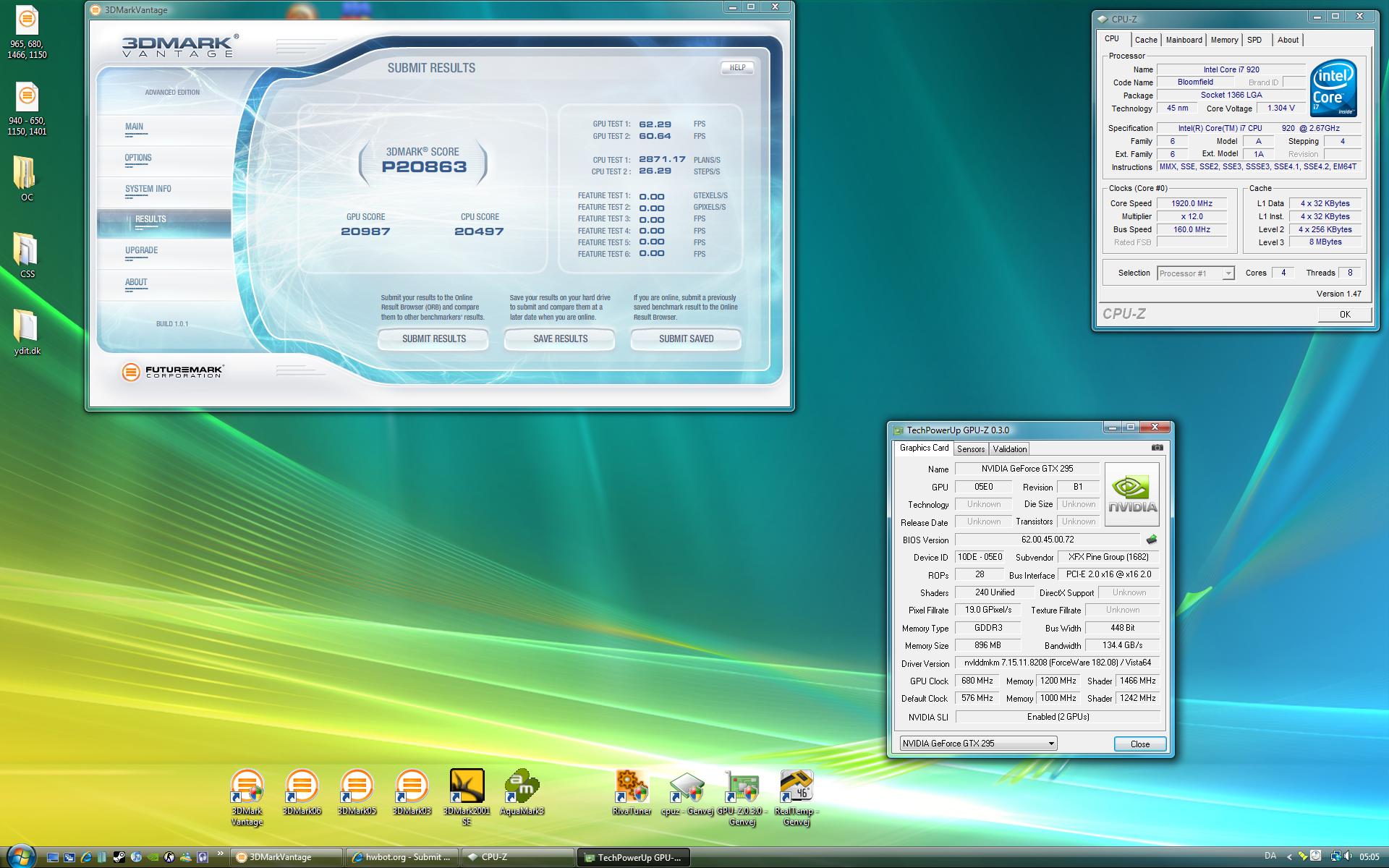Select the OC folder on the desktop
The height and width of the screenshot is (868, 1389).
[27, 178]
